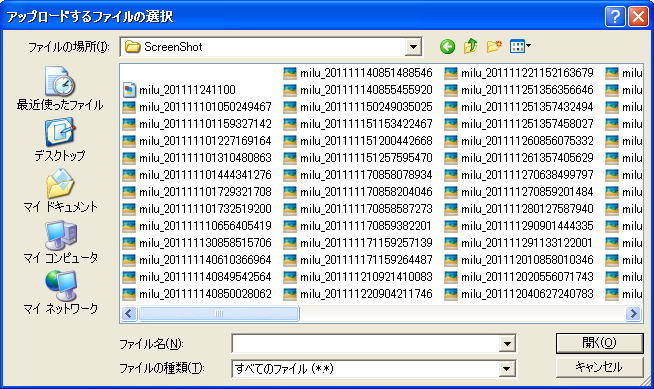This screenshot has width=654, height=389.
Task: Select file milu_201111251357432494
Action: 519,107
